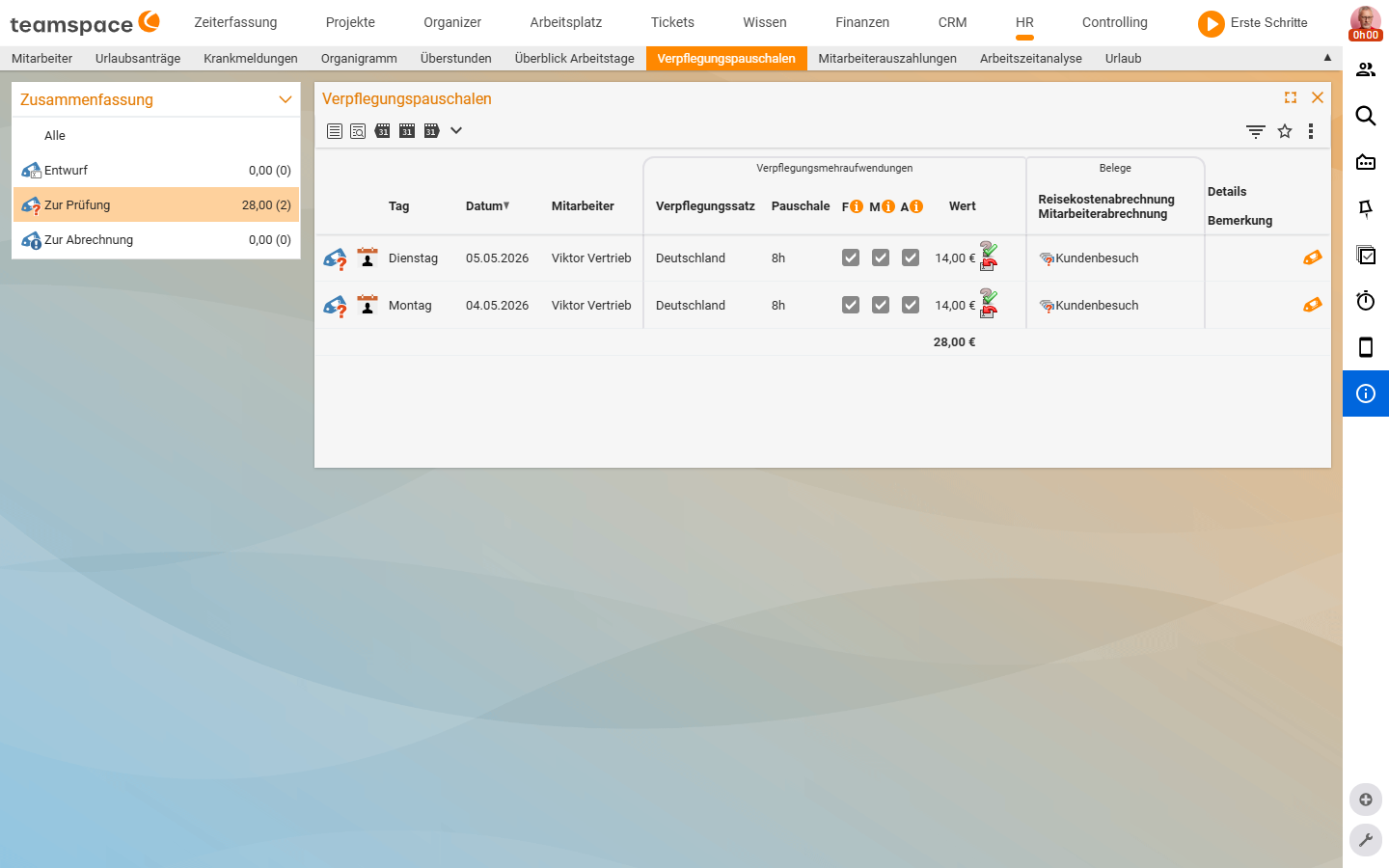Image resolution: width=1389 pixels, height=868 pixels.
Task: Switch to Arbeitszeitanalyse tab
Action: tap(1031, 59)
